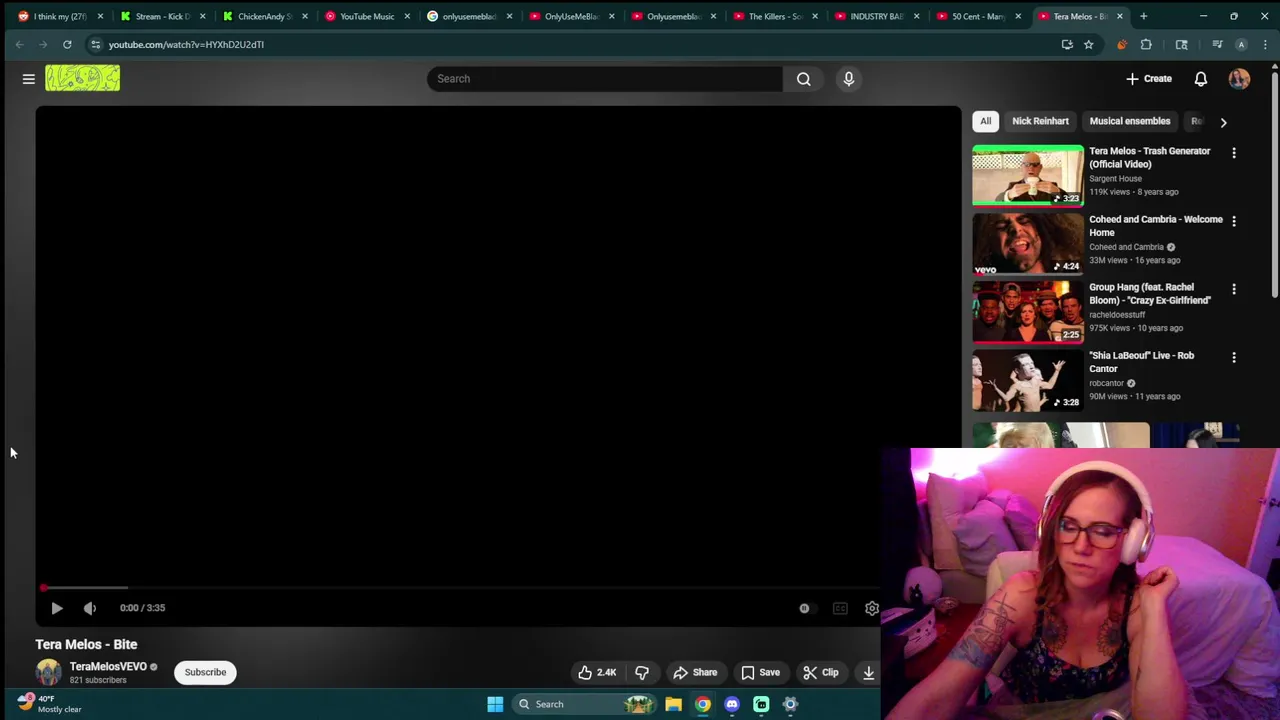Switch to the YouTube Music tab
Image resolution: width=1280 pixels, height=720 pixels.
pos(367,16)
